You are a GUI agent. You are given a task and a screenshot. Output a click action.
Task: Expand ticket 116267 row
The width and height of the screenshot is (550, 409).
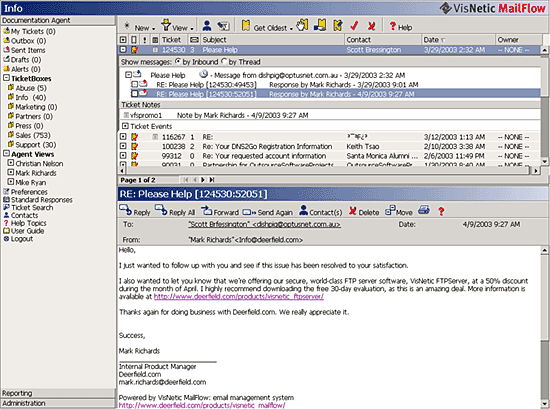tap(123, 136)
